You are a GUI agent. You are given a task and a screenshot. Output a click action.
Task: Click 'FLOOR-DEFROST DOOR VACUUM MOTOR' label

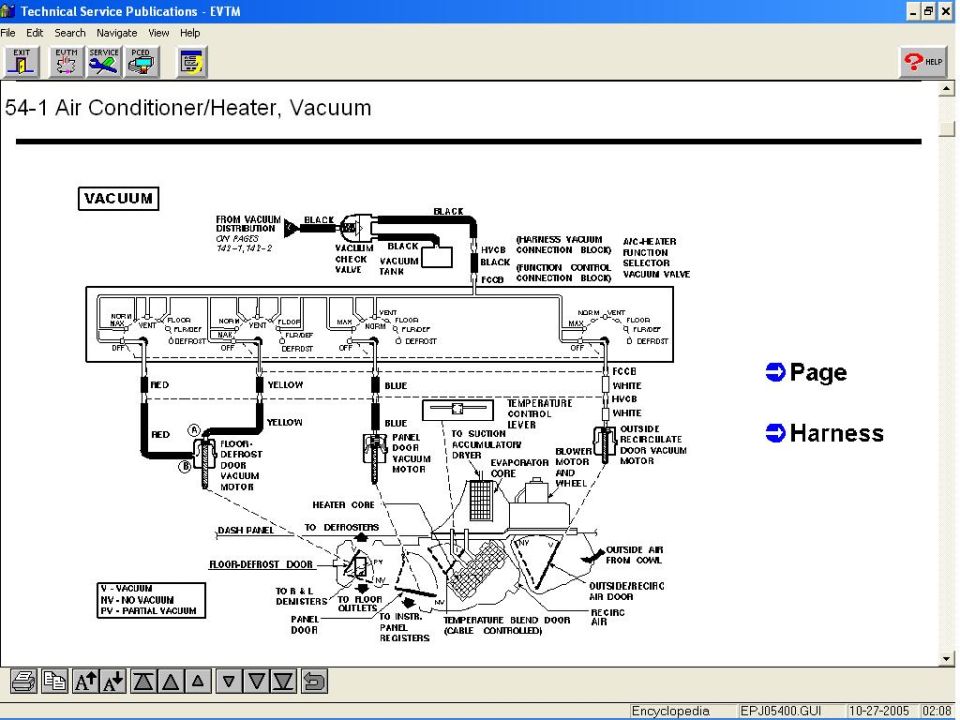(241, 465)
